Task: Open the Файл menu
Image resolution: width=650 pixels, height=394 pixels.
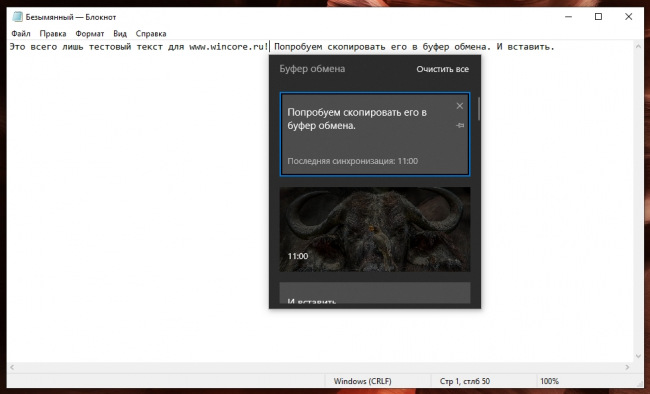Action: pos(21,34)
